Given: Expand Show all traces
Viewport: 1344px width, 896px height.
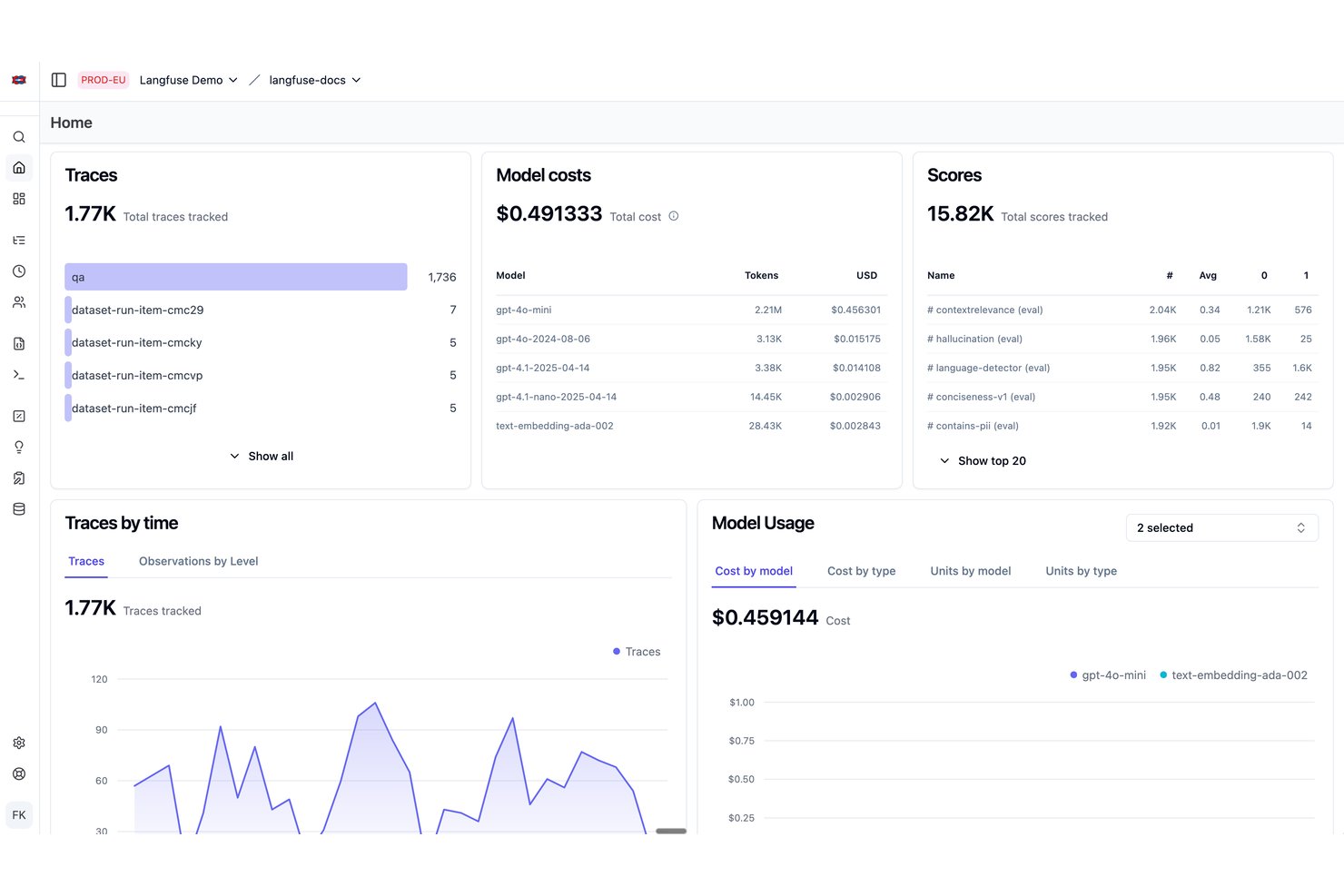Looking at the screenshot, I should pyautogui.click(x=261, y=457).
